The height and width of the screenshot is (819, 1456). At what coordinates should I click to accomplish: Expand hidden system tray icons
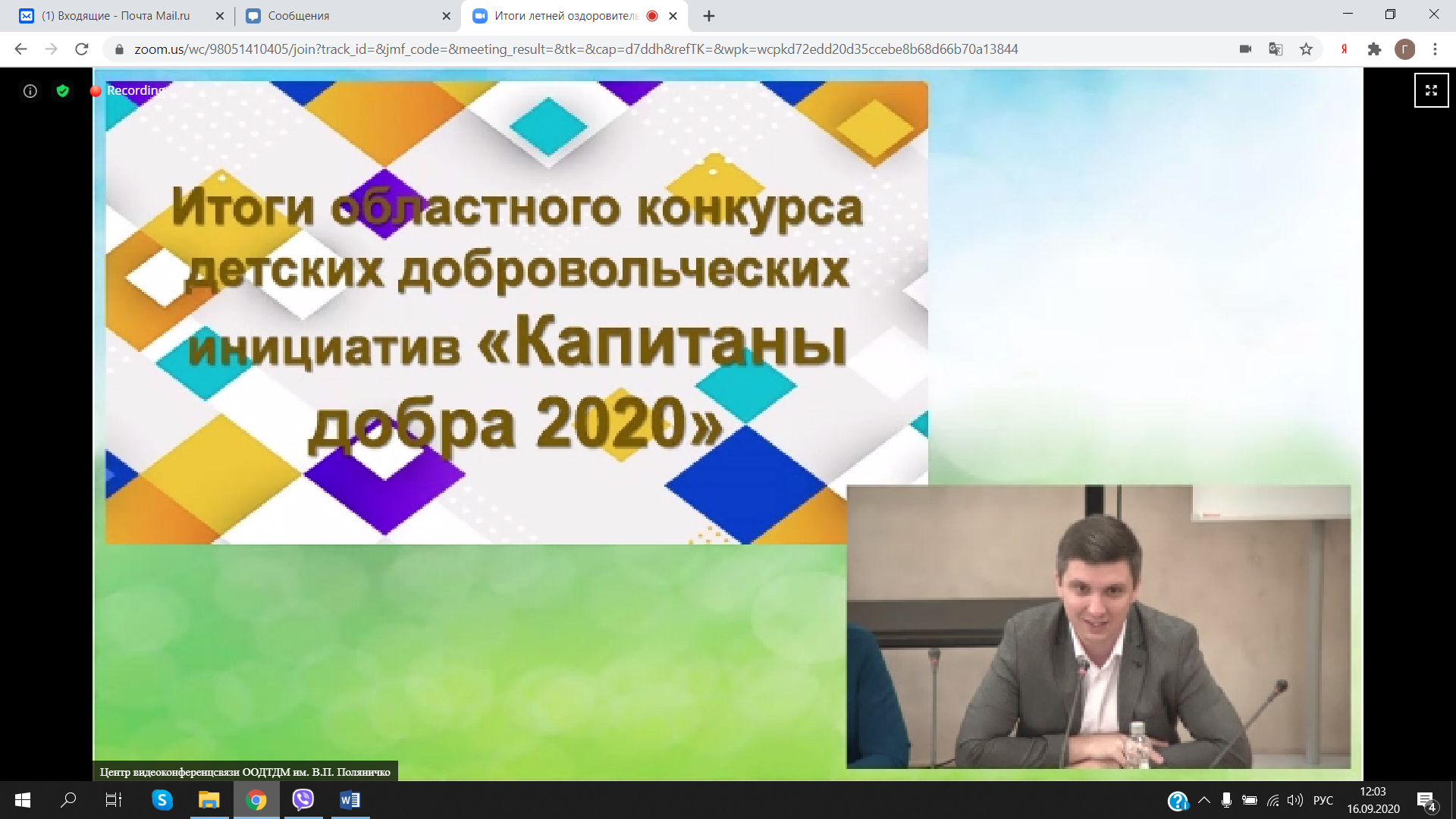[1203, 800]
